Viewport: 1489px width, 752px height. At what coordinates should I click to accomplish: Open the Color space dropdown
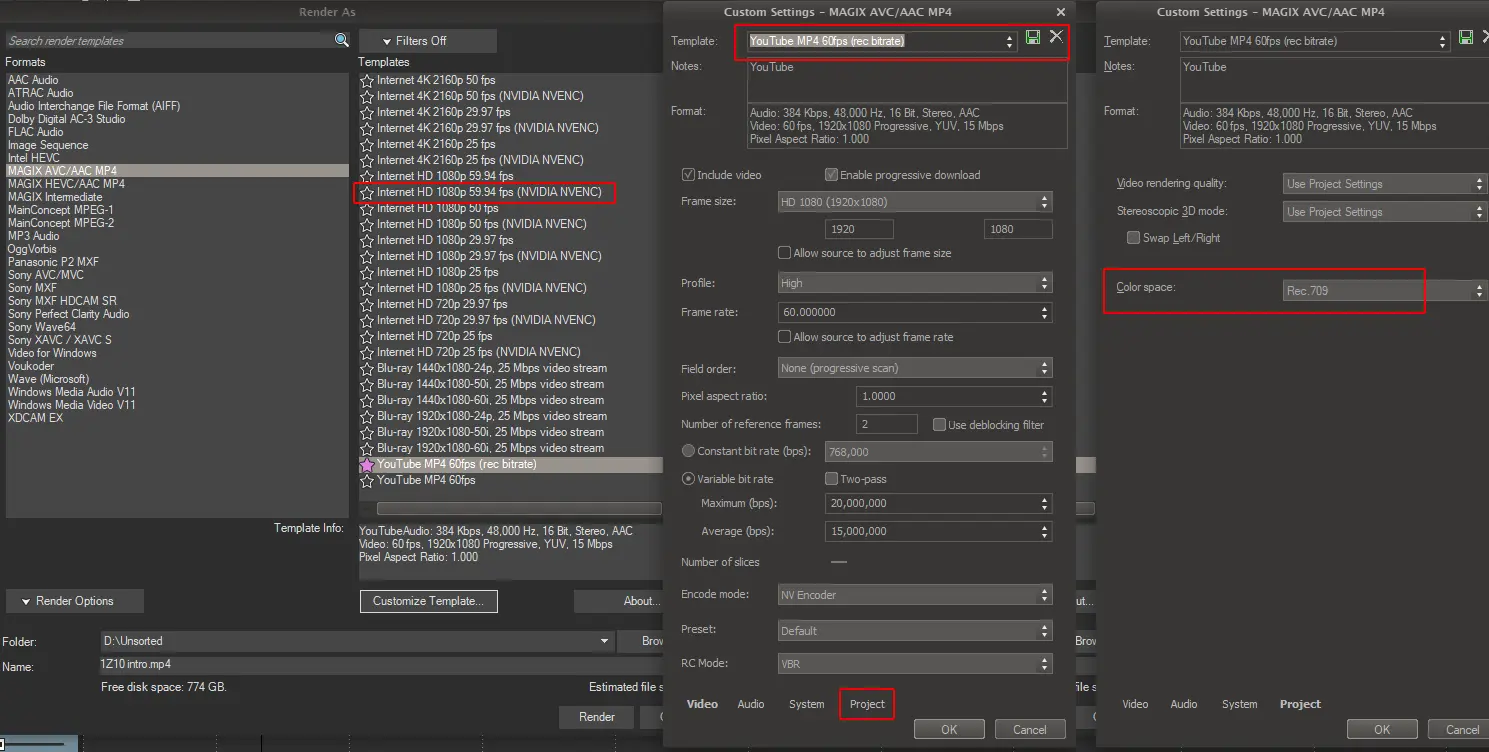pos(1385,291)
